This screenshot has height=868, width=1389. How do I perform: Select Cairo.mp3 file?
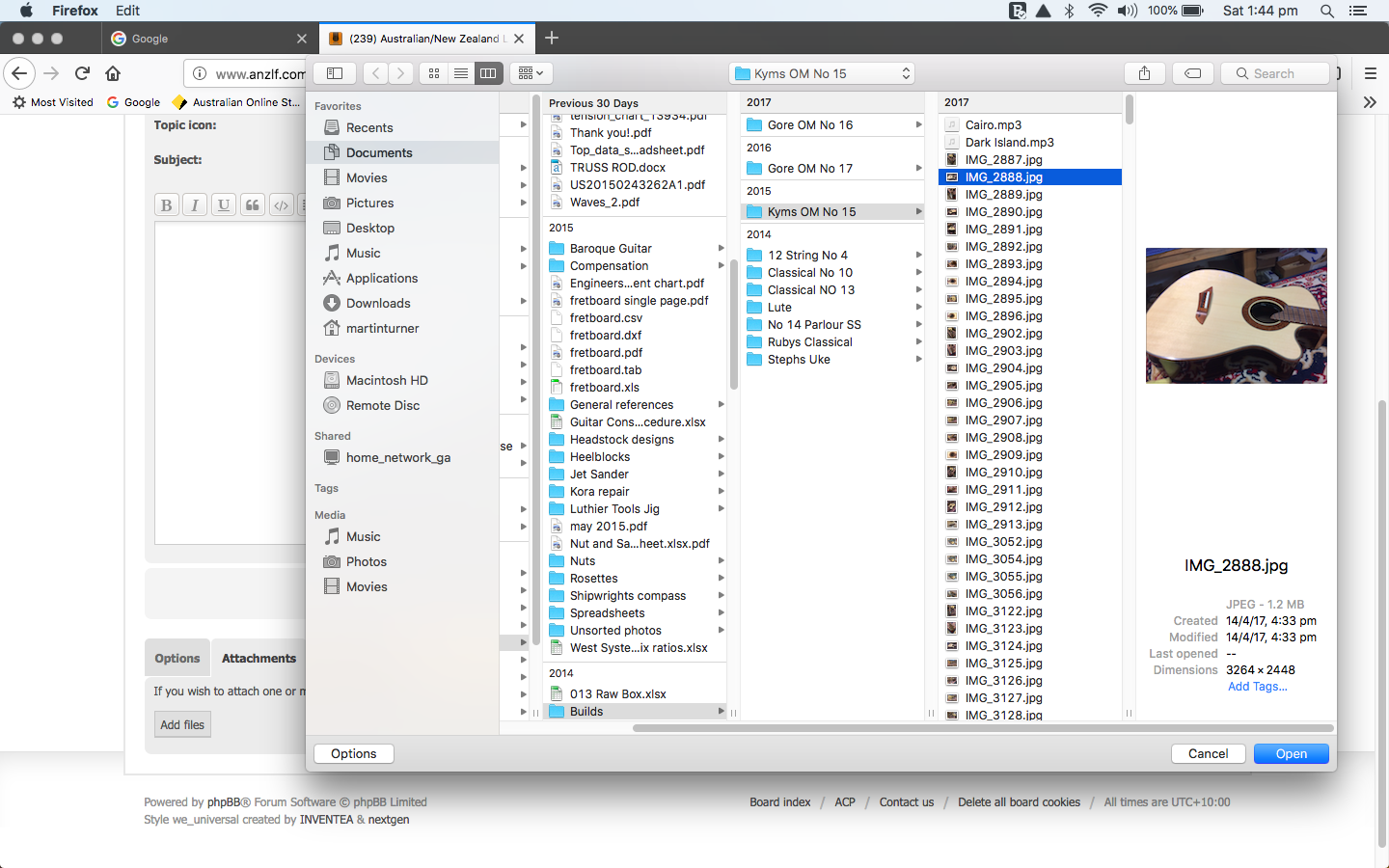pyautogui.click(x=1030, y=124)
